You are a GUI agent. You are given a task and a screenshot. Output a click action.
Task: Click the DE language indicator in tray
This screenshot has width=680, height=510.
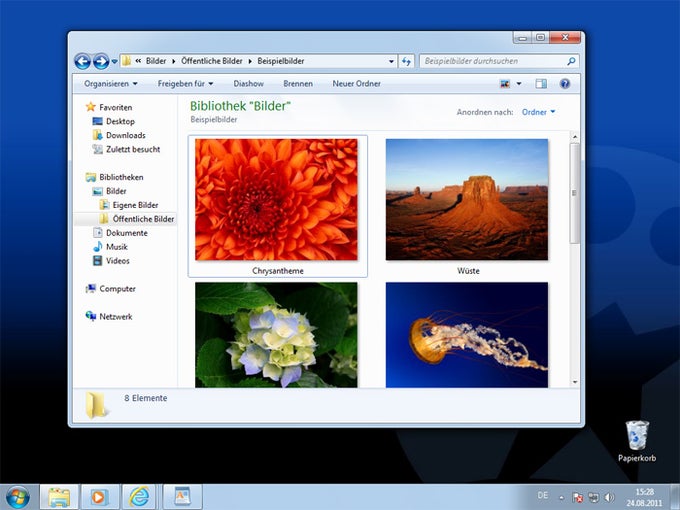click(543, 495)
